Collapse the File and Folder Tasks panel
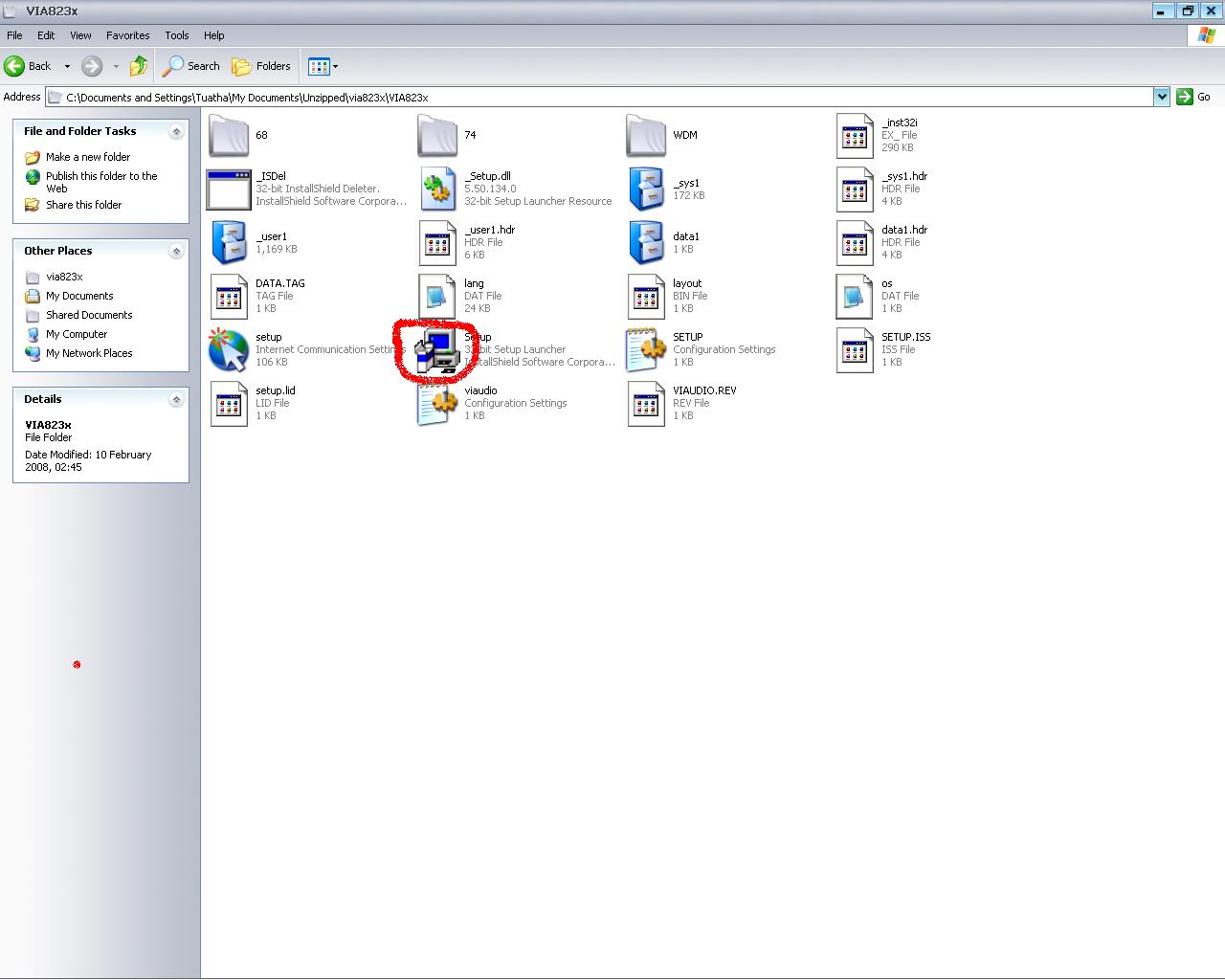This screenshot has height=980, width=1225. (176, 132)
